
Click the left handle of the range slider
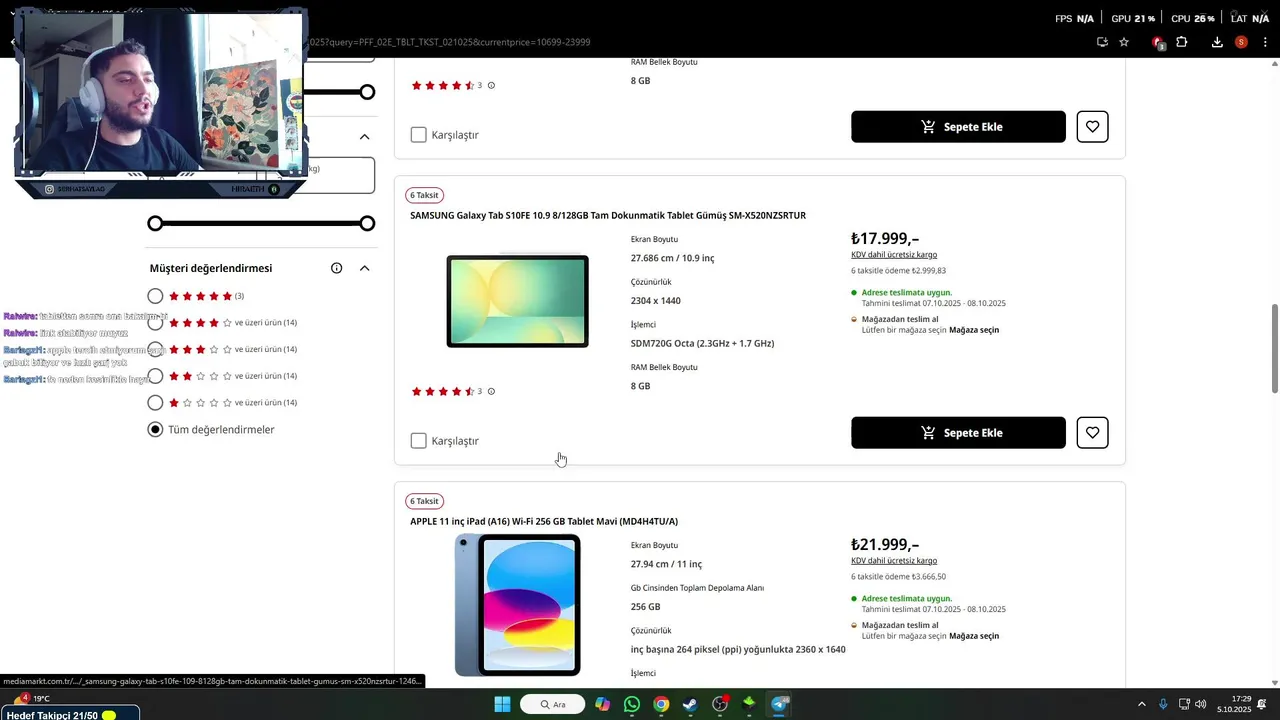(x=155, y=223)
